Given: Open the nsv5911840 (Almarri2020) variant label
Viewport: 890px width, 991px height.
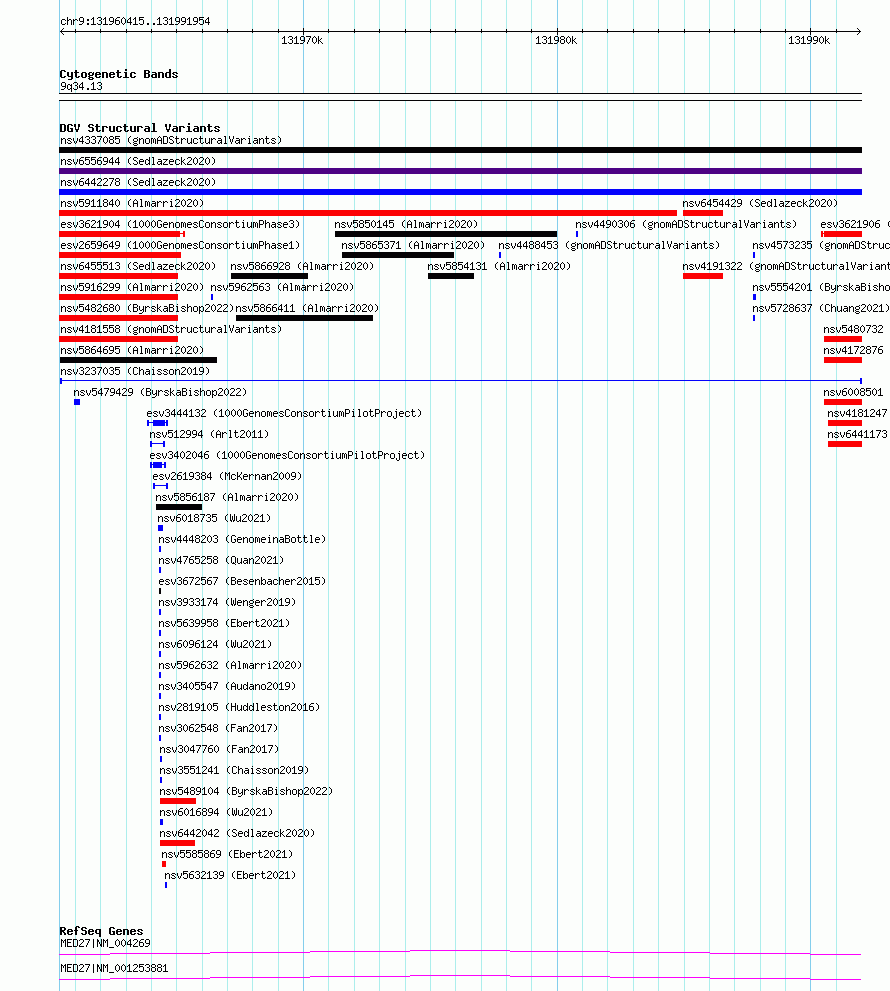Looking at the screenshot, I should (132, 204).
